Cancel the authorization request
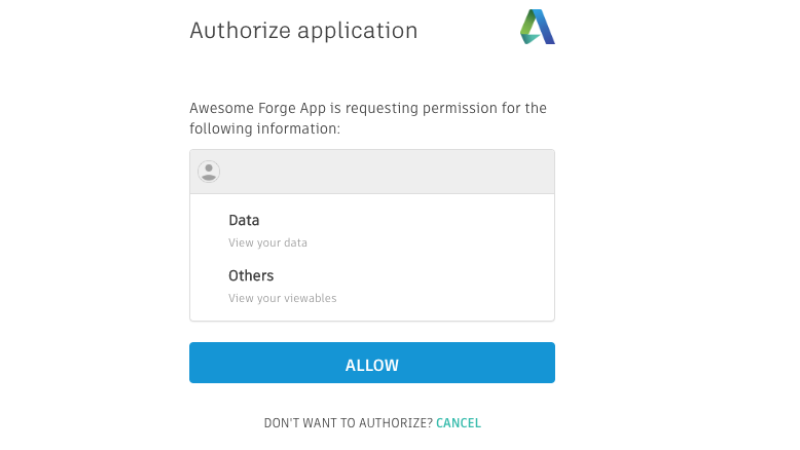 458,423
